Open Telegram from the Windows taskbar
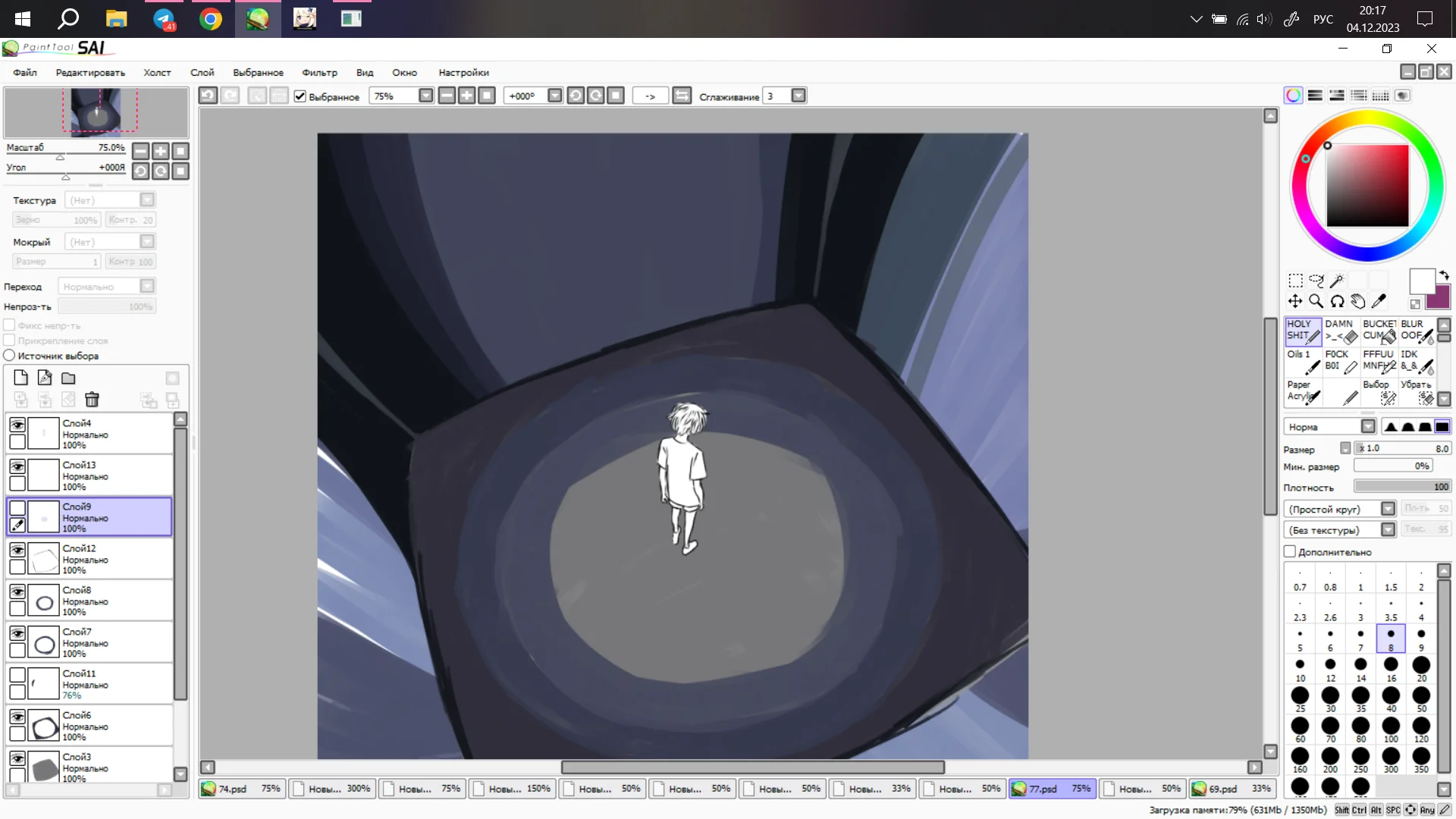 pos(164,19)
